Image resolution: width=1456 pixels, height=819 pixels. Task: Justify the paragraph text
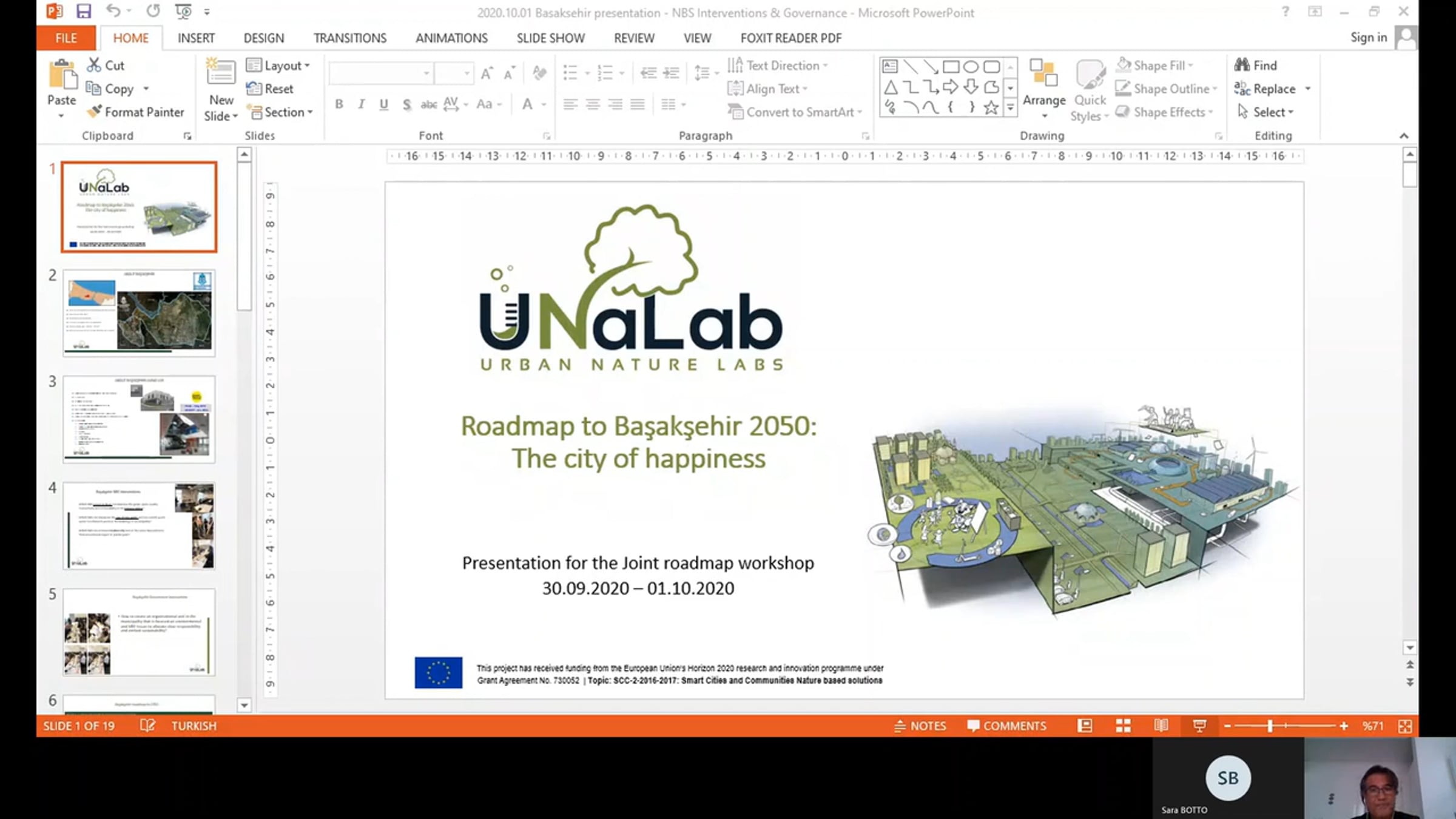(x=637, y=104)
